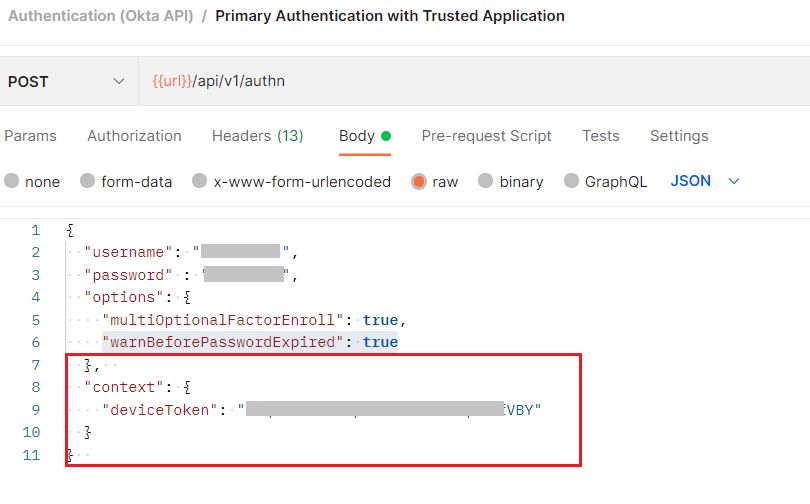Image resolution: width=810 pixels, height=504 pixels.
Task: Click the request URL input field
Action: click(470, 81)
